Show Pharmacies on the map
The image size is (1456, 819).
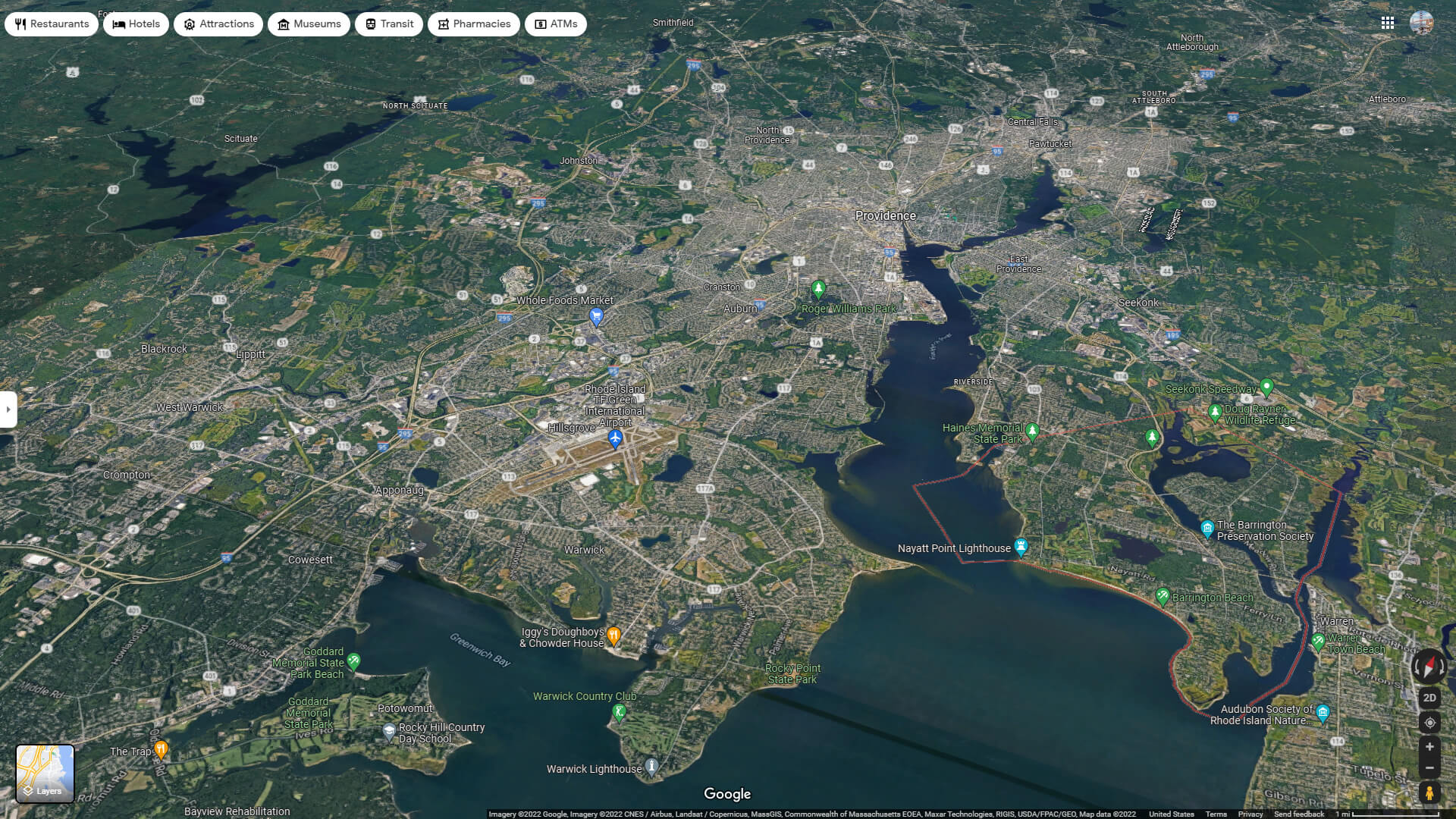[x=473, y=24]
